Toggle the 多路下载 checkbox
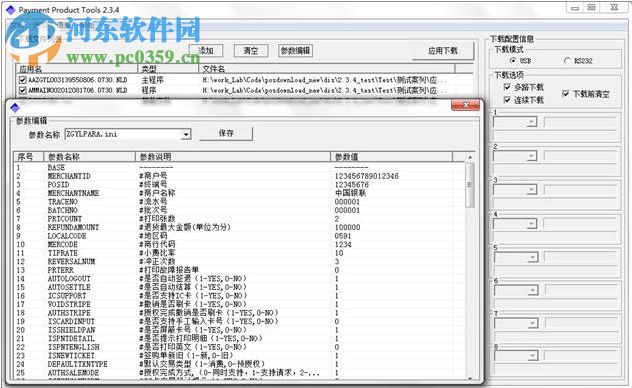 507,87
